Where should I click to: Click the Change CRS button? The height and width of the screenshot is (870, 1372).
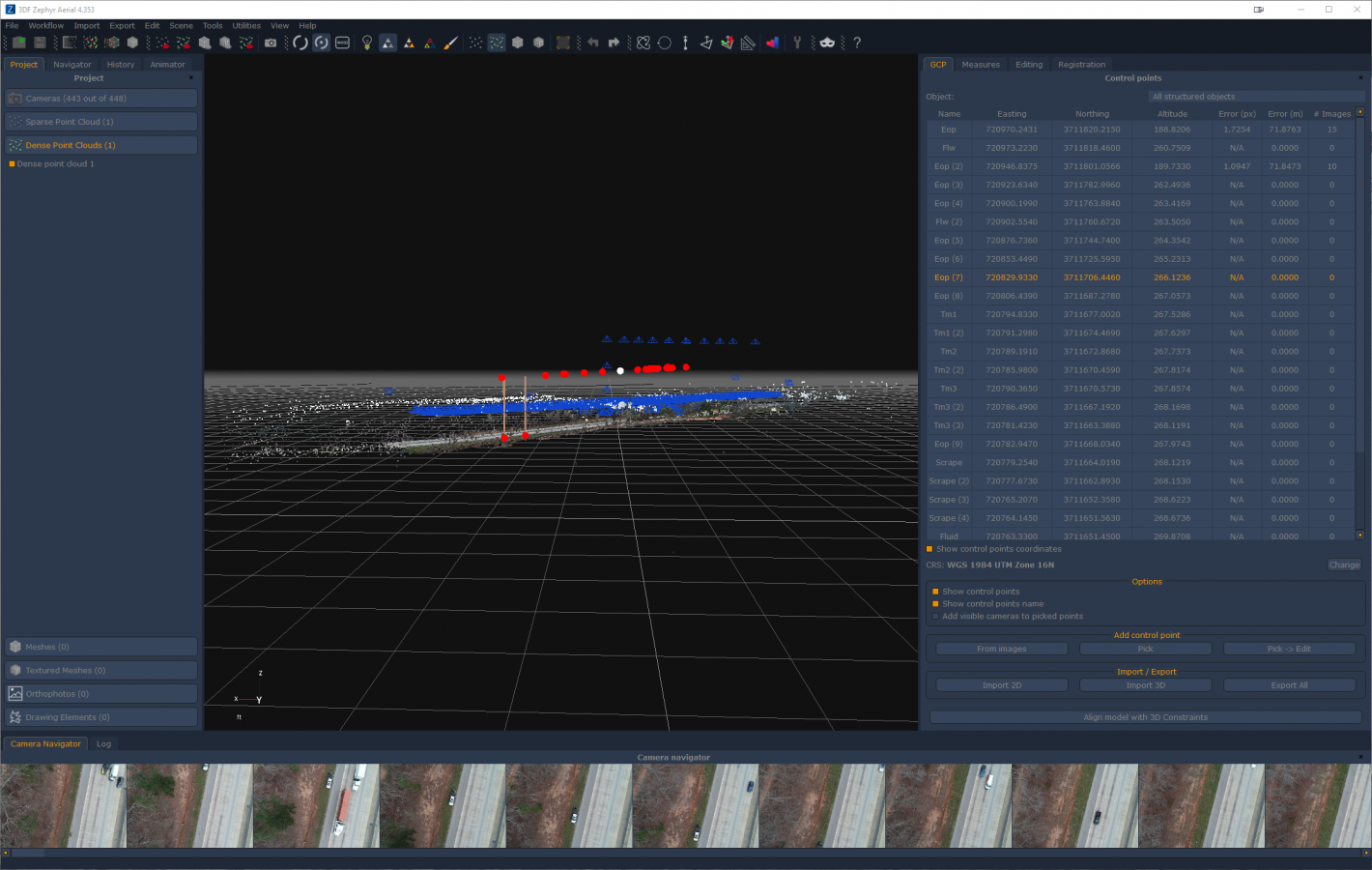pos(1344,565)
